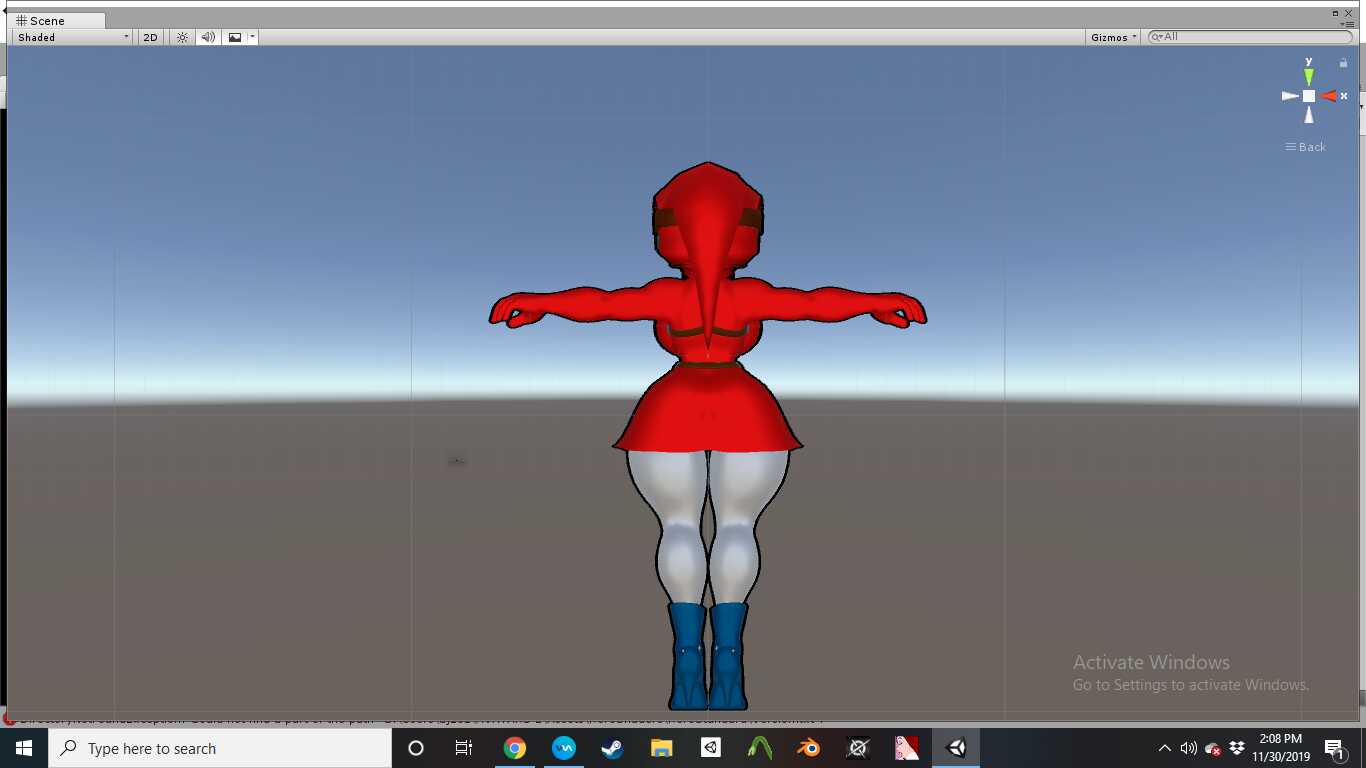Open the Shaded draw mode dropdown
This screenshot has width=1366, height=768.
click(x=72, y=37)
